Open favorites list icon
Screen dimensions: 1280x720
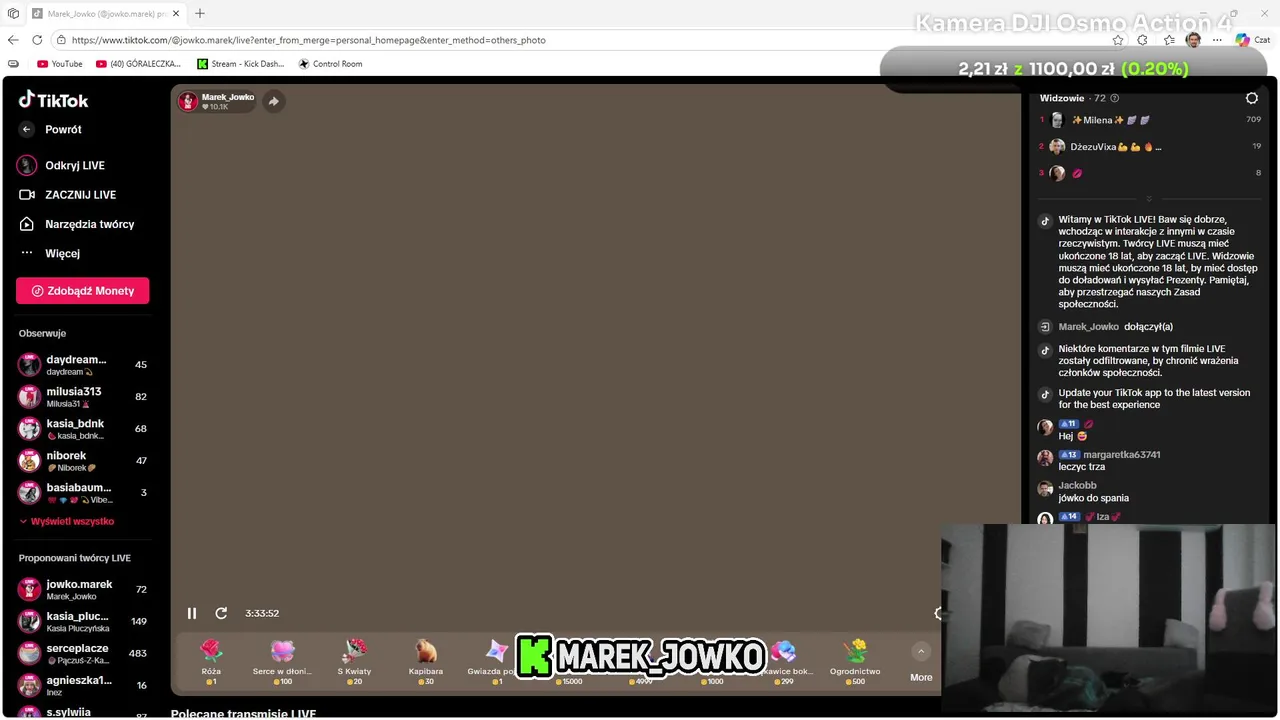(1169, 40)
